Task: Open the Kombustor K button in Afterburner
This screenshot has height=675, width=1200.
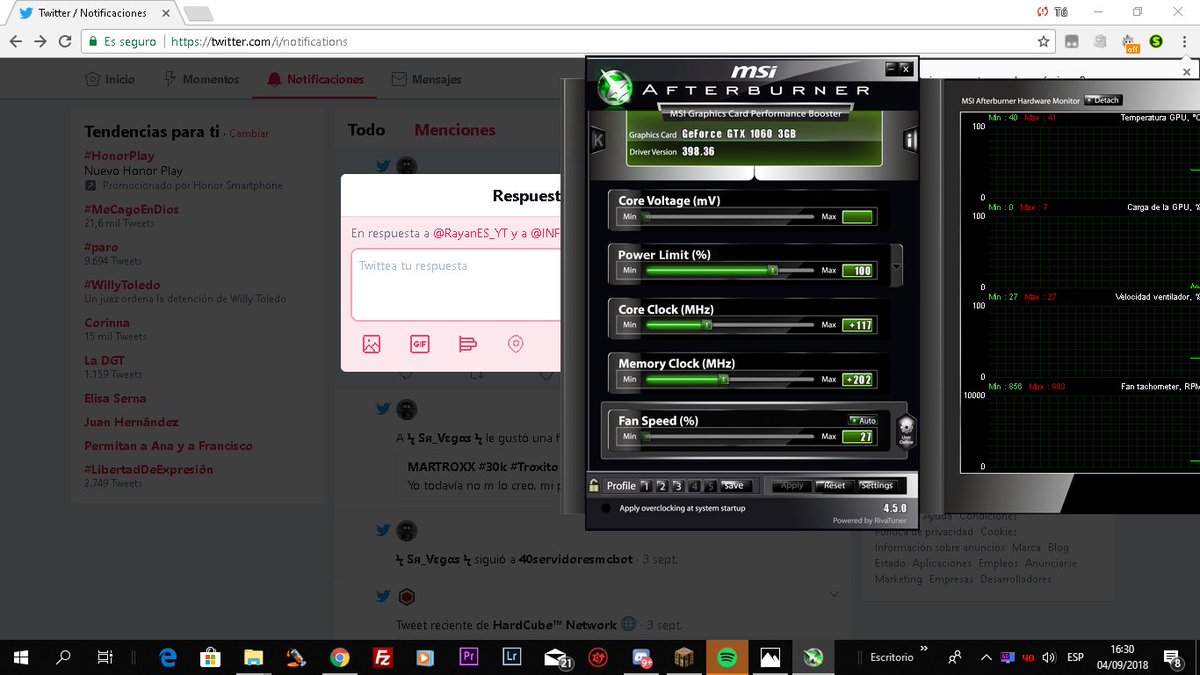Action: click(x=598, y=139)
